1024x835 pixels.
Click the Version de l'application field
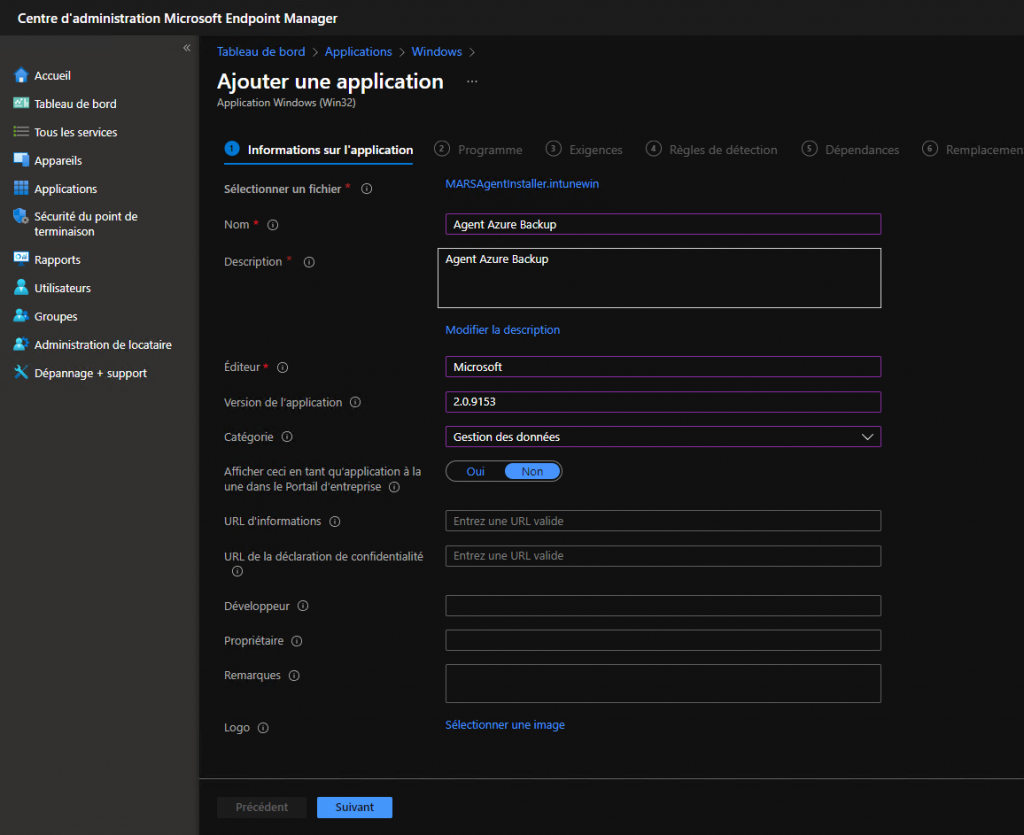[x=663, y=402]
